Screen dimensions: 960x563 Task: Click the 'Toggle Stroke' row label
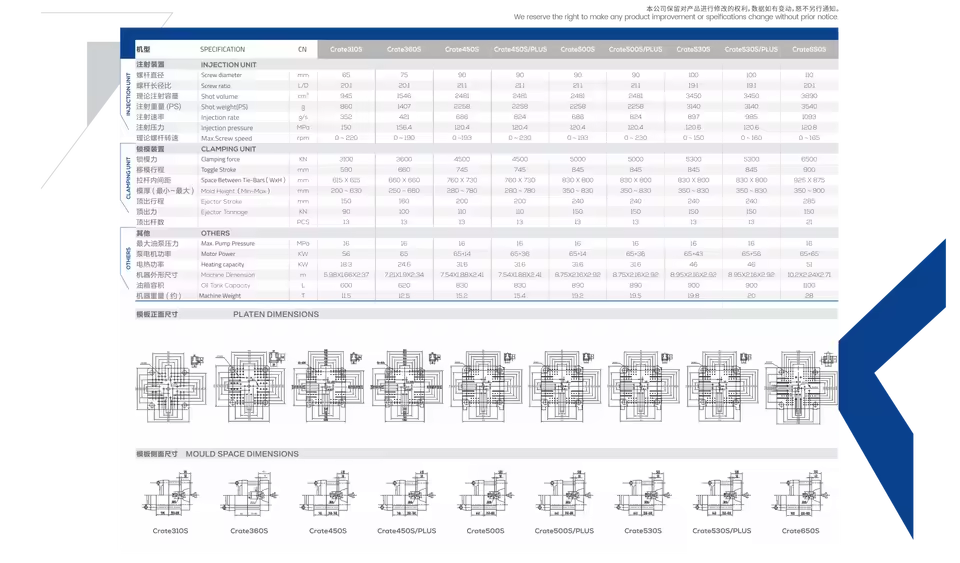click(x=219, y=170)
